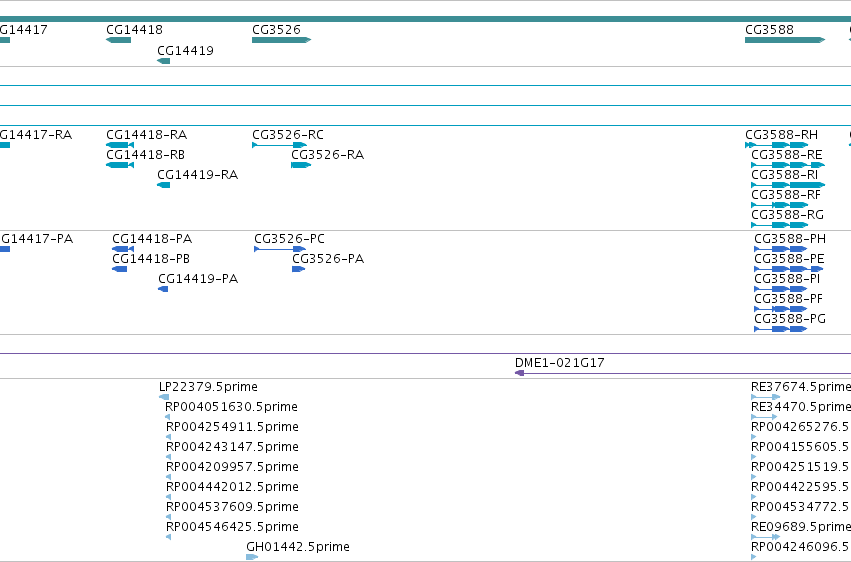
Task: Select EST RP004209957.5prime
Action: [168, 477]
